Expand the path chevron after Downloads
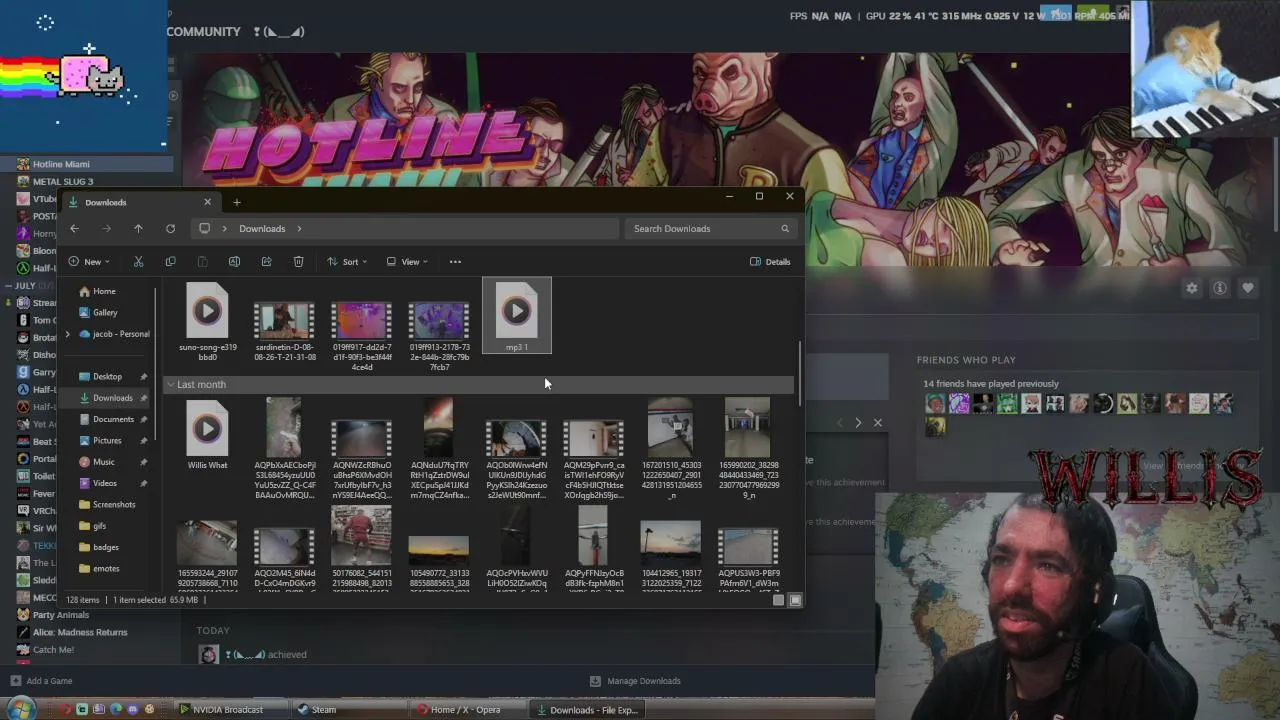Image resolution: width=1280 pixels, height=720 pixels. pos(298,229)
